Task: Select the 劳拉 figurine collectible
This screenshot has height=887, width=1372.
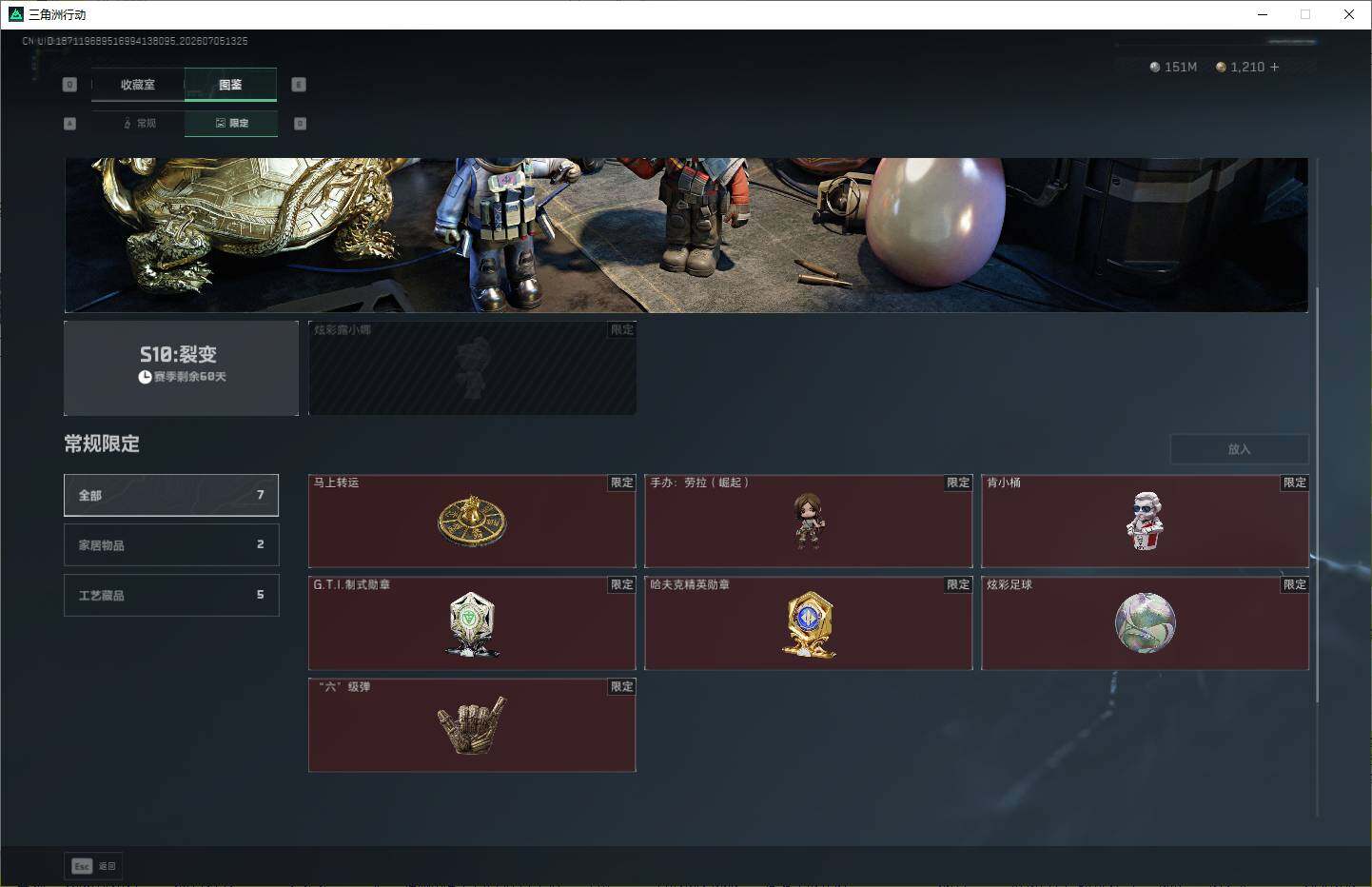Action: pos(809,521)
